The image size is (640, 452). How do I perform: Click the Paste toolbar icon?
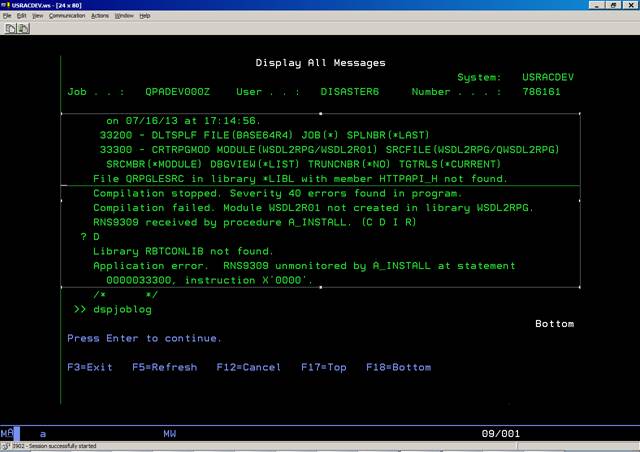24,29
